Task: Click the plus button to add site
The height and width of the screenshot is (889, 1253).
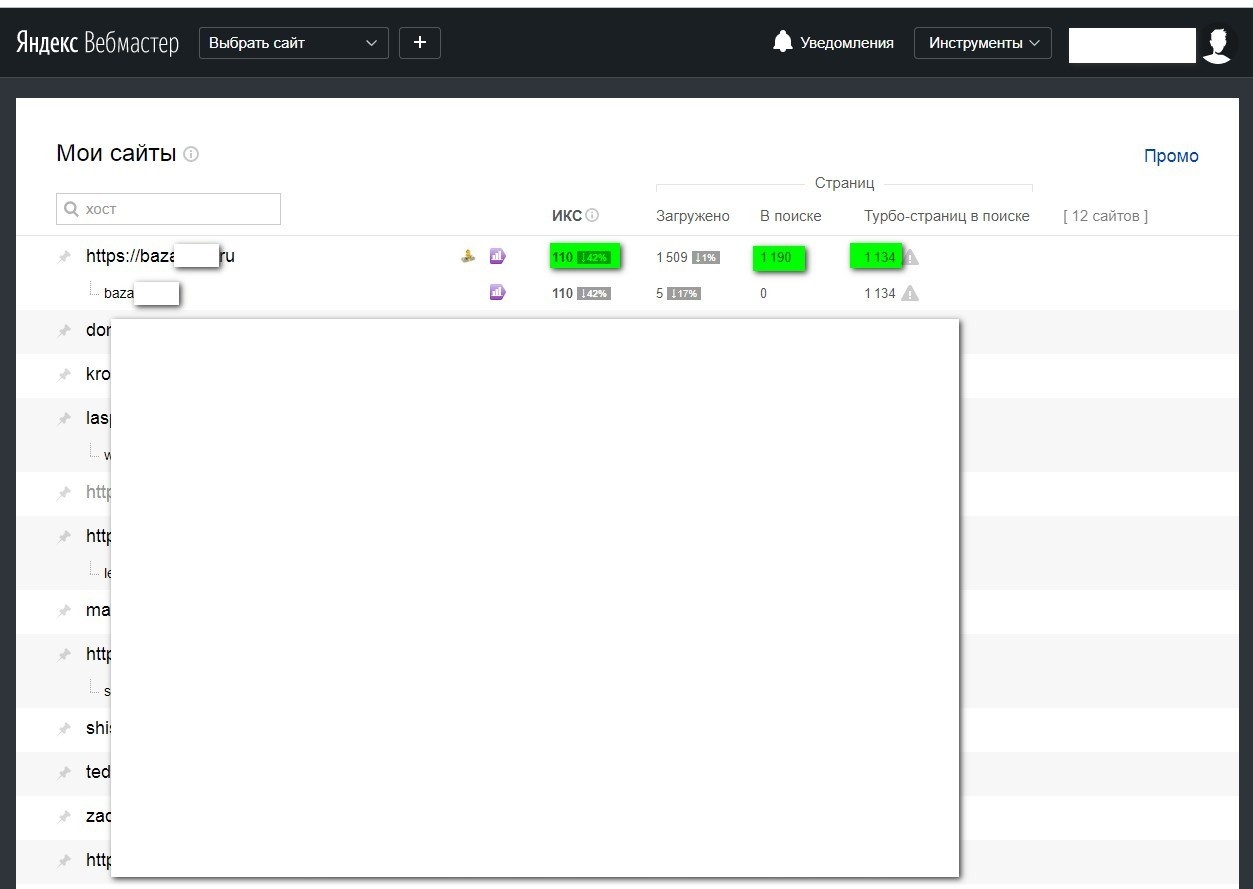Action: [x=420, y=43]
